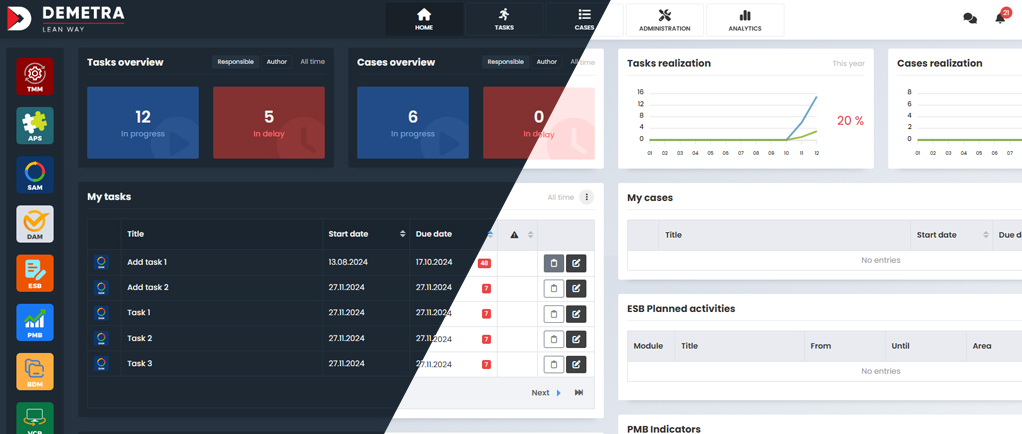The height and width of the screenshot is (434, 1022).
Task: Open the BDM folder module icon
Action: [x=35, y=371]
